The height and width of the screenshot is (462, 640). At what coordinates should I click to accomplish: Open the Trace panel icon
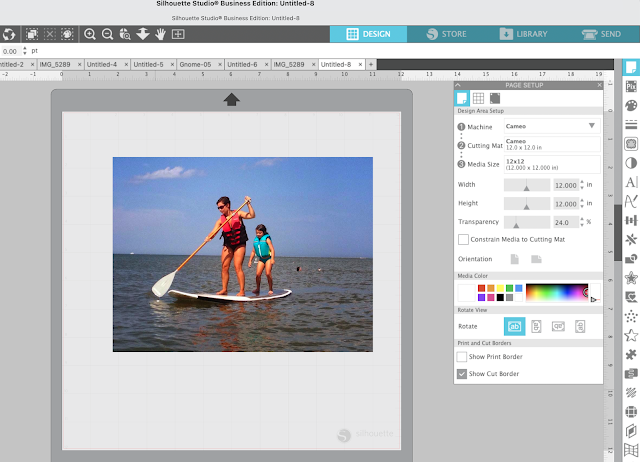631,144
